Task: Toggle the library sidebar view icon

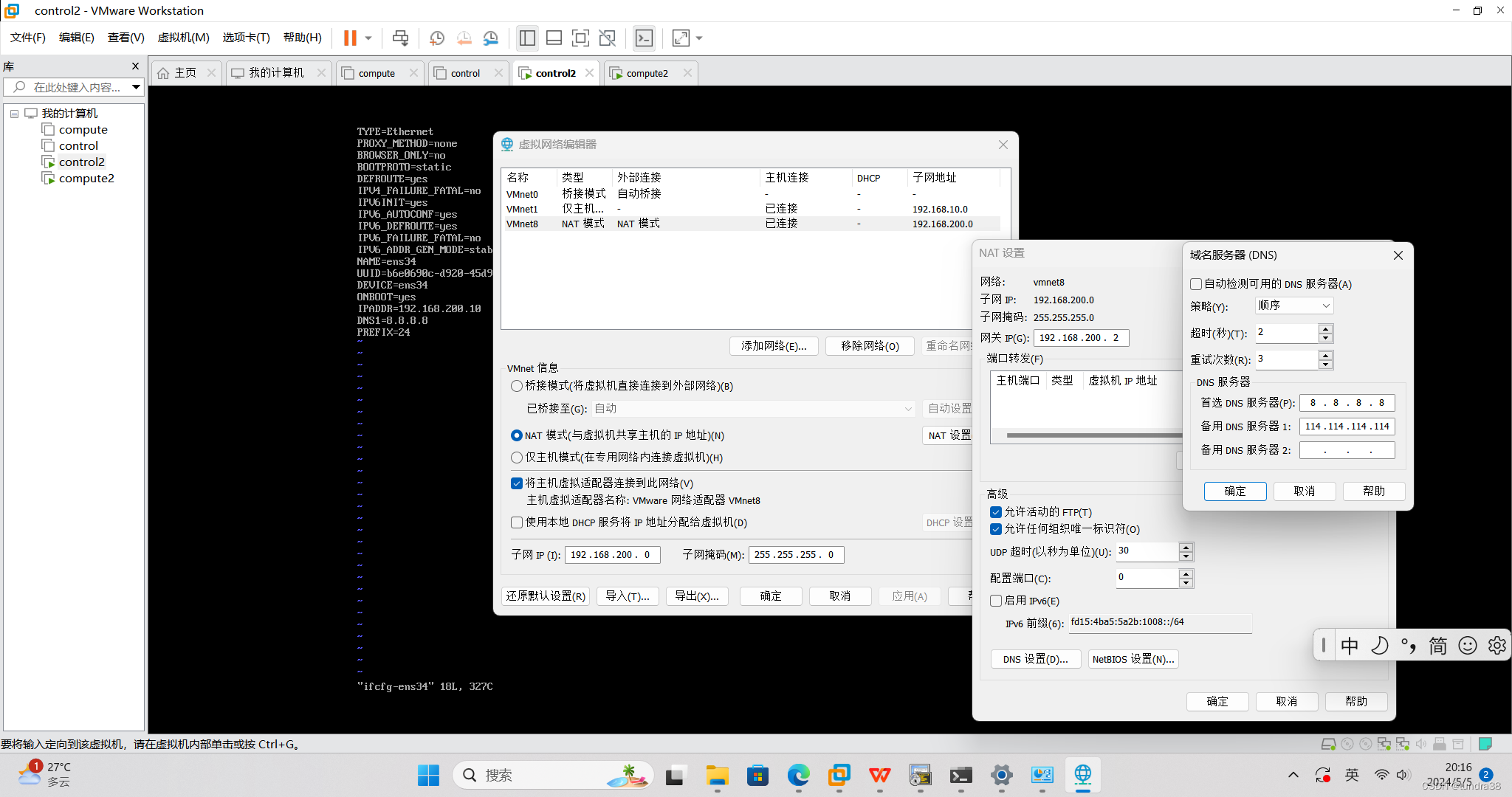Action: [x=527, y=38]
